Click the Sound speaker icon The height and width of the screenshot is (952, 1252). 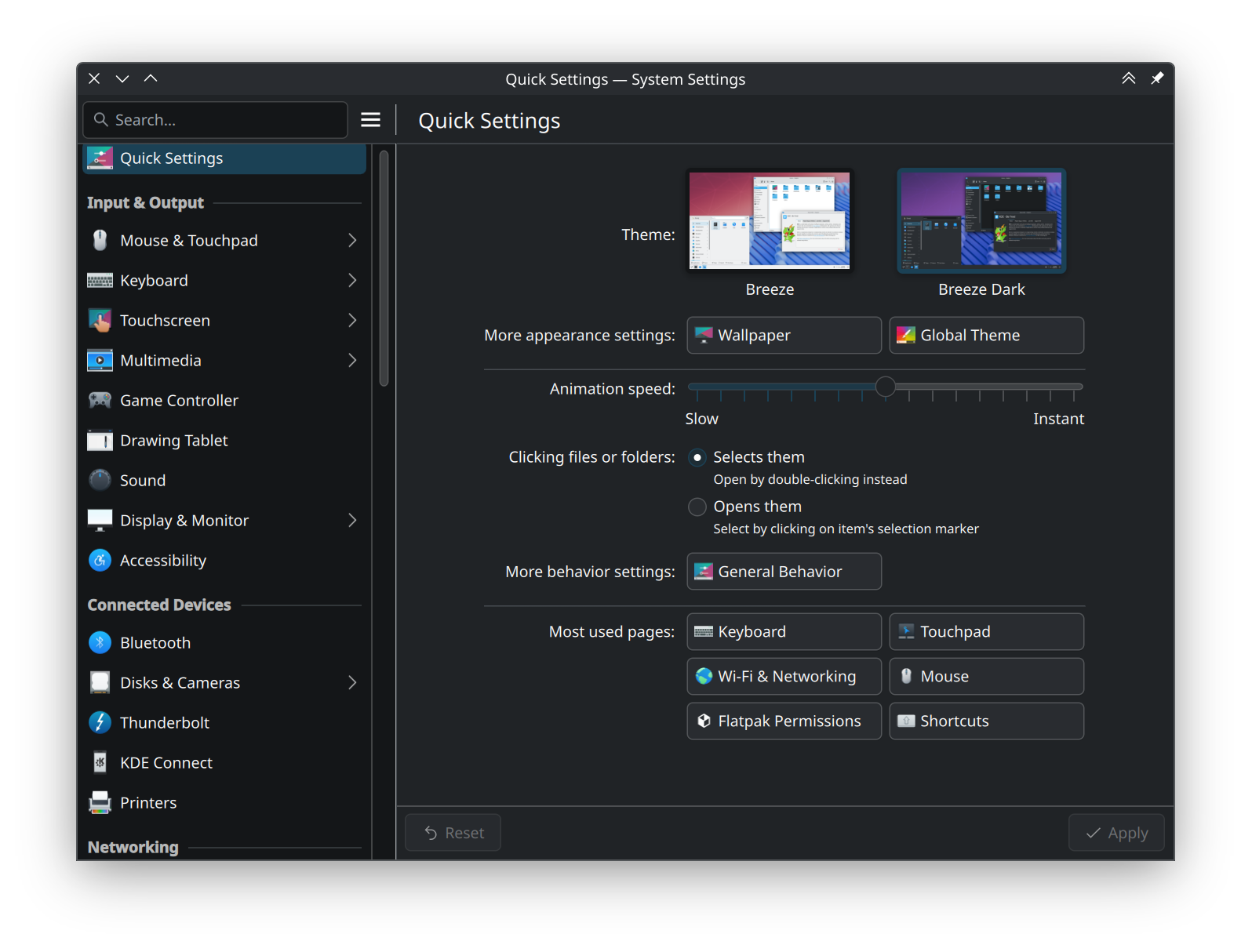point(100,480)
